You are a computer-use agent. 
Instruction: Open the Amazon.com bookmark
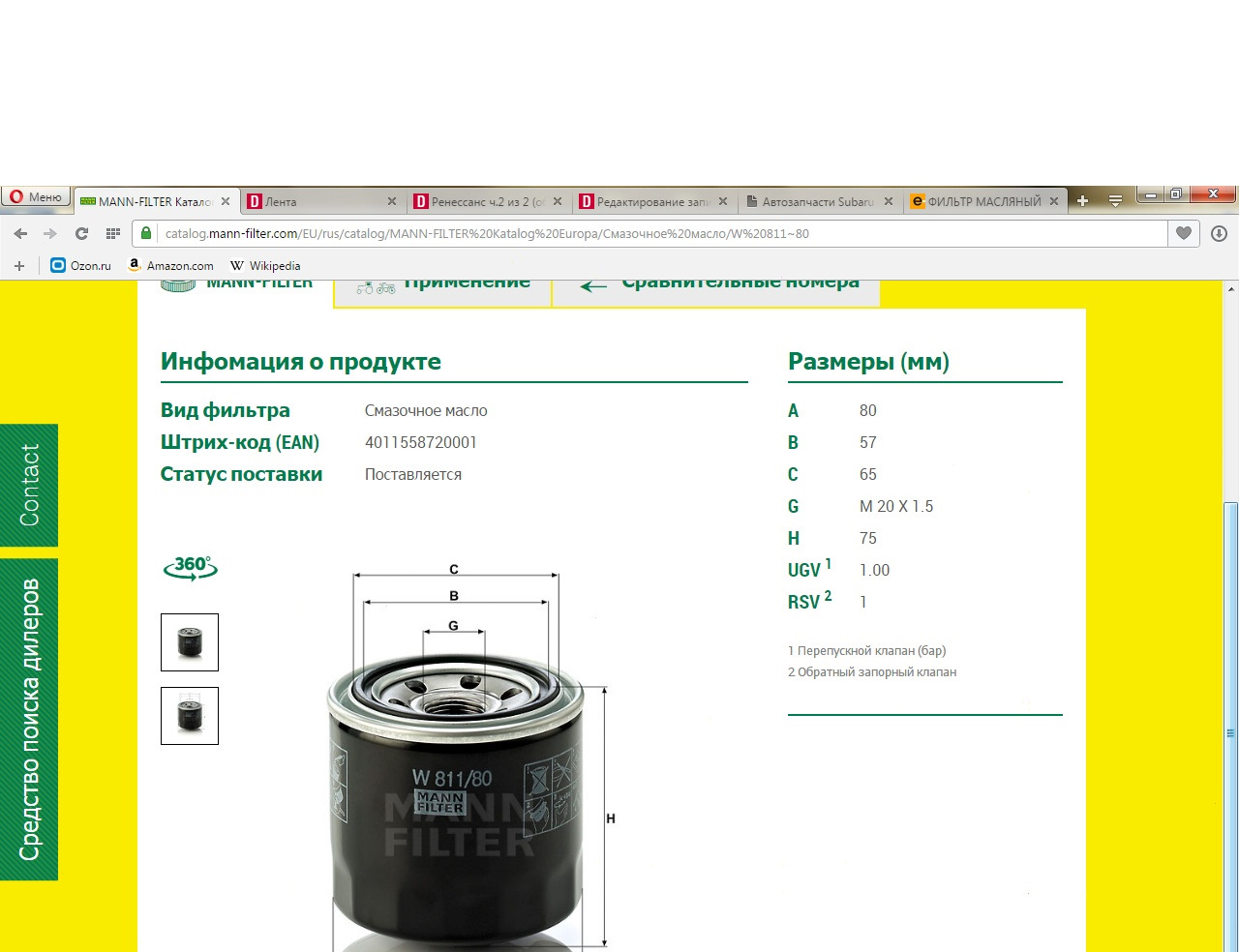(x=170, y=265)
